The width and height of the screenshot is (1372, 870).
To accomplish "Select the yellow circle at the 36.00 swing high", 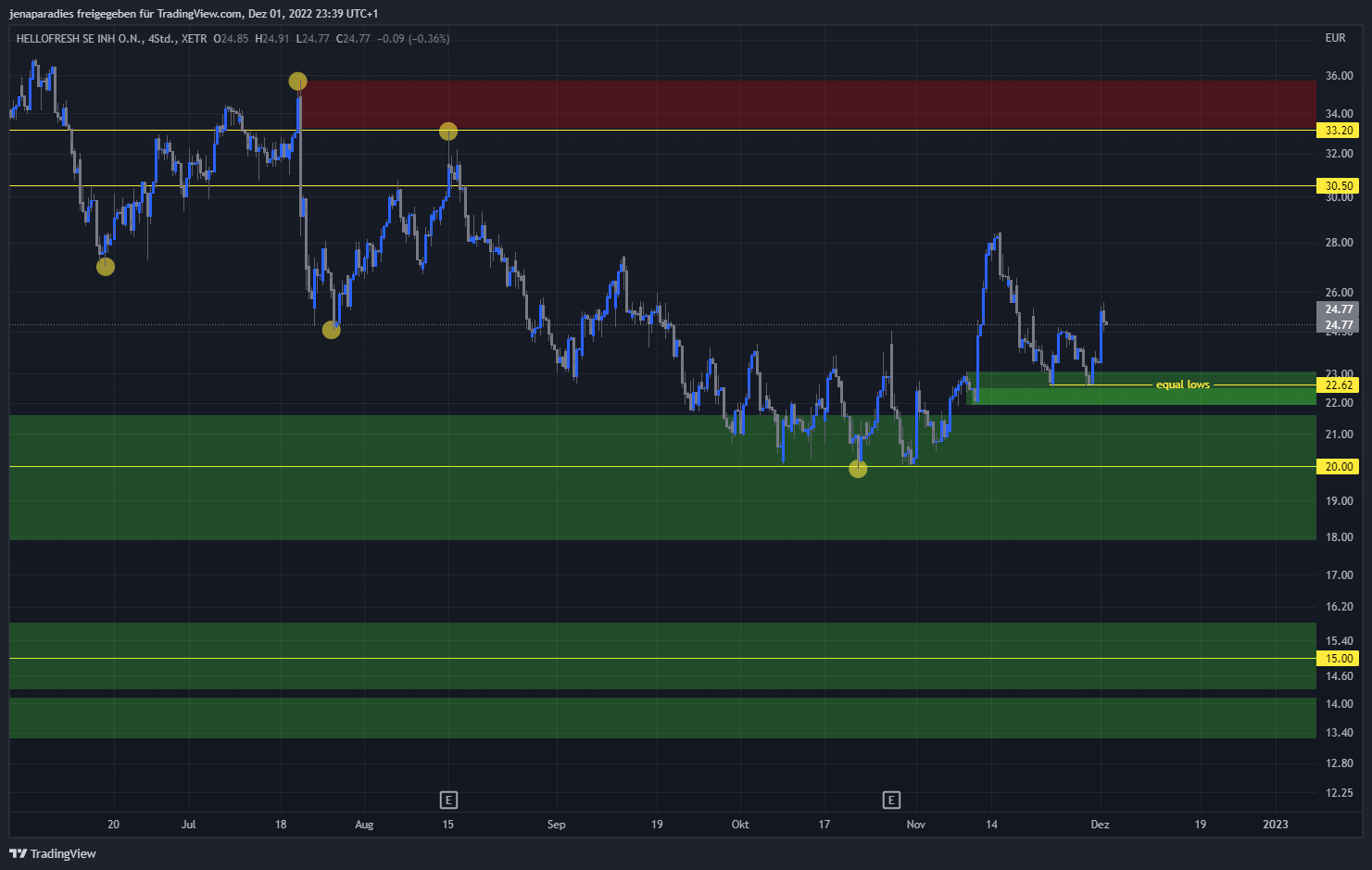I will coord(297,82).
